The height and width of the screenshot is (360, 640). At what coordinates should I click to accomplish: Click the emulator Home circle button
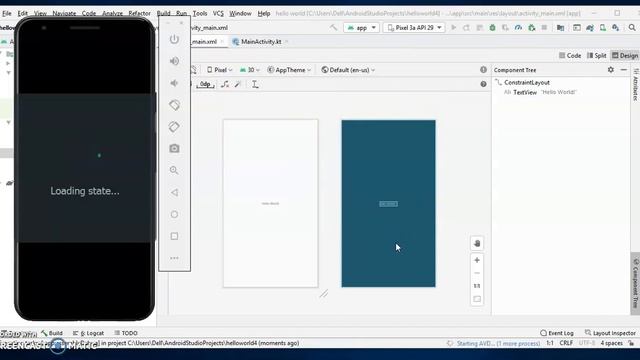coord(174,214)
